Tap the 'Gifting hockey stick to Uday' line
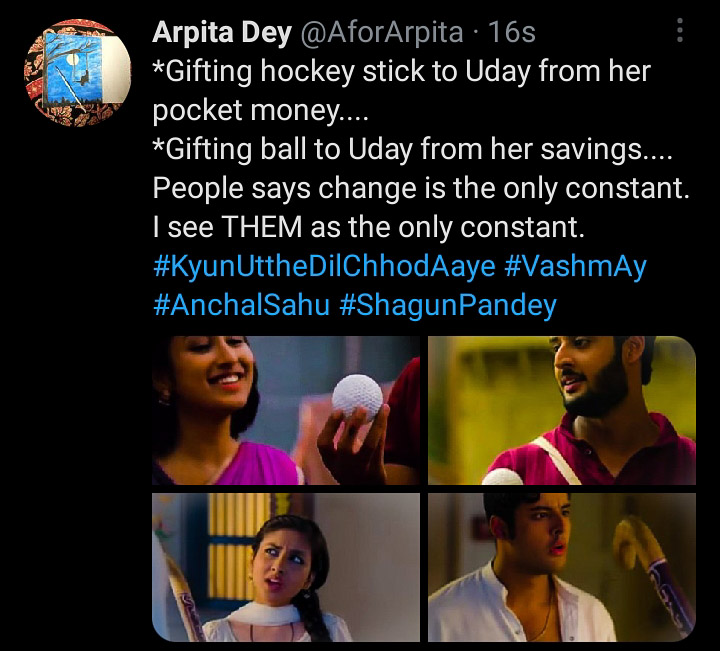 [x=401, y=72]
